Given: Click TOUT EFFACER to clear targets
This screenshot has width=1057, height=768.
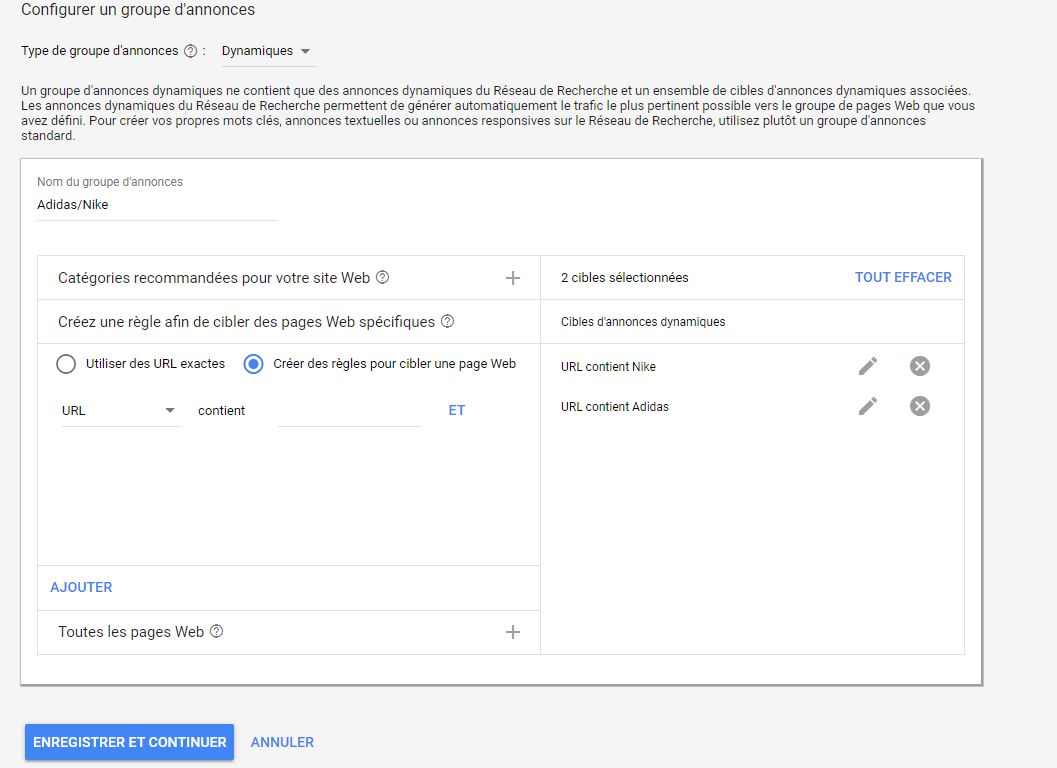Looking at the screenshot, I should [903, 277].
